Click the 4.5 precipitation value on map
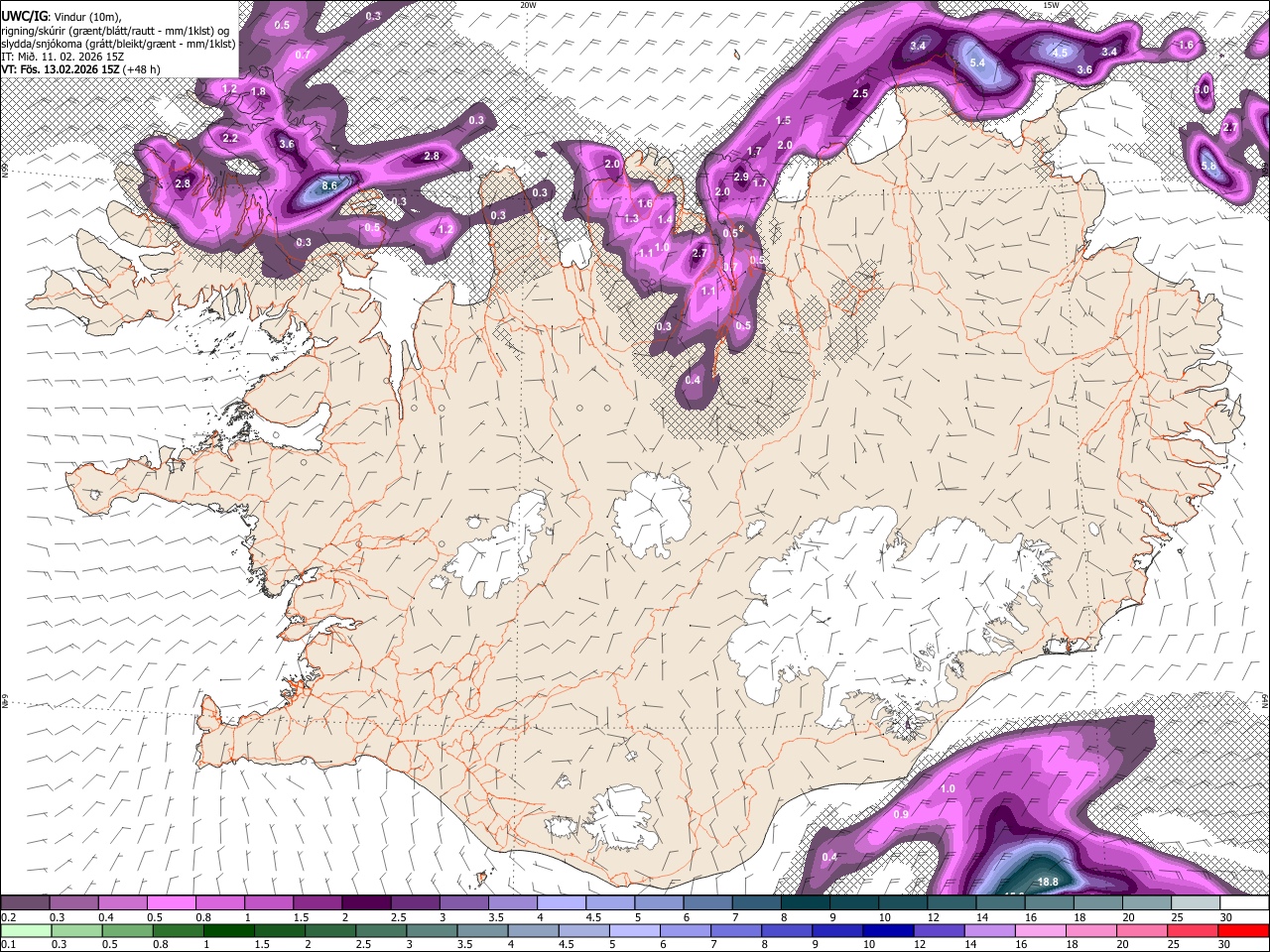 (1060, 53)
